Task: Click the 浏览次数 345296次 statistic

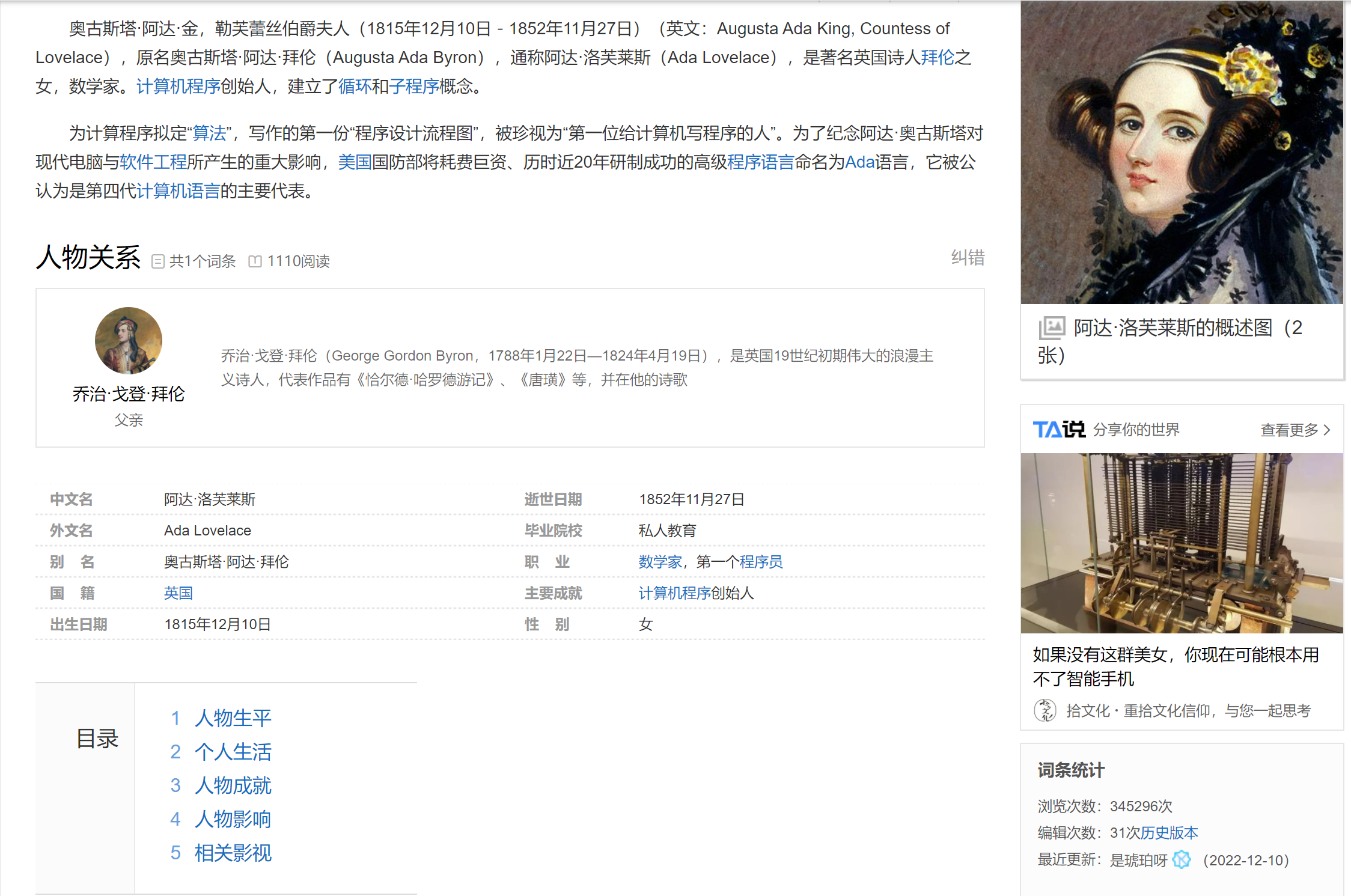Action: [1105, 806]
